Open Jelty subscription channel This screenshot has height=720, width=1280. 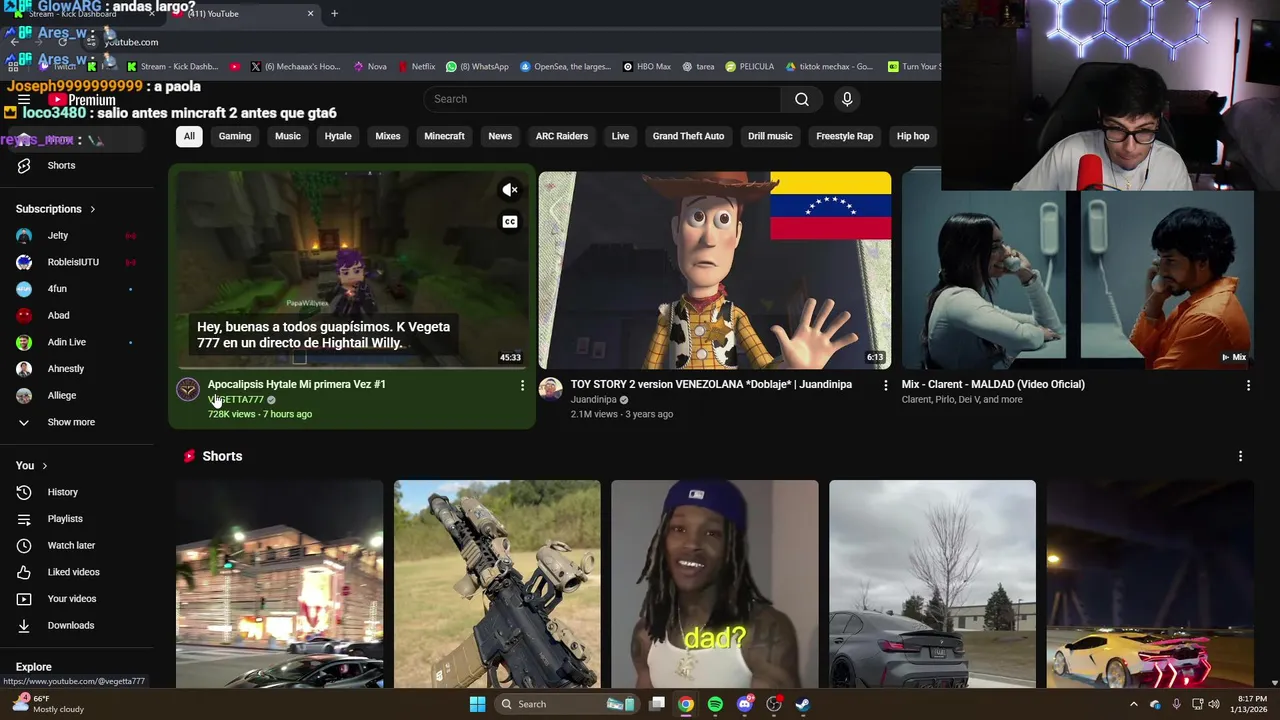point(58,236)
